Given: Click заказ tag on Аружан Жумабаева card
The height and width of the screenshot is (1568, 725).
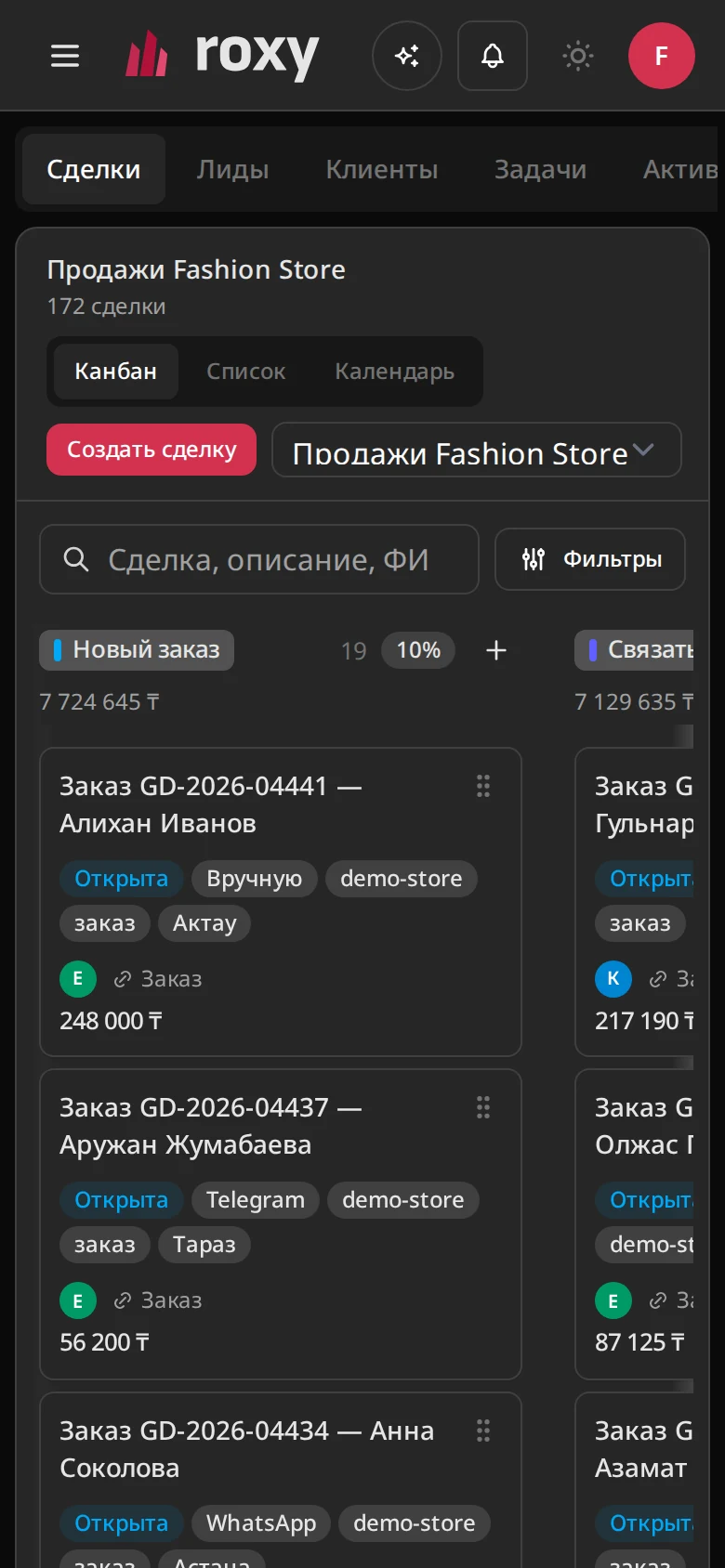Looking at the screenshot, I should 105,1245.
